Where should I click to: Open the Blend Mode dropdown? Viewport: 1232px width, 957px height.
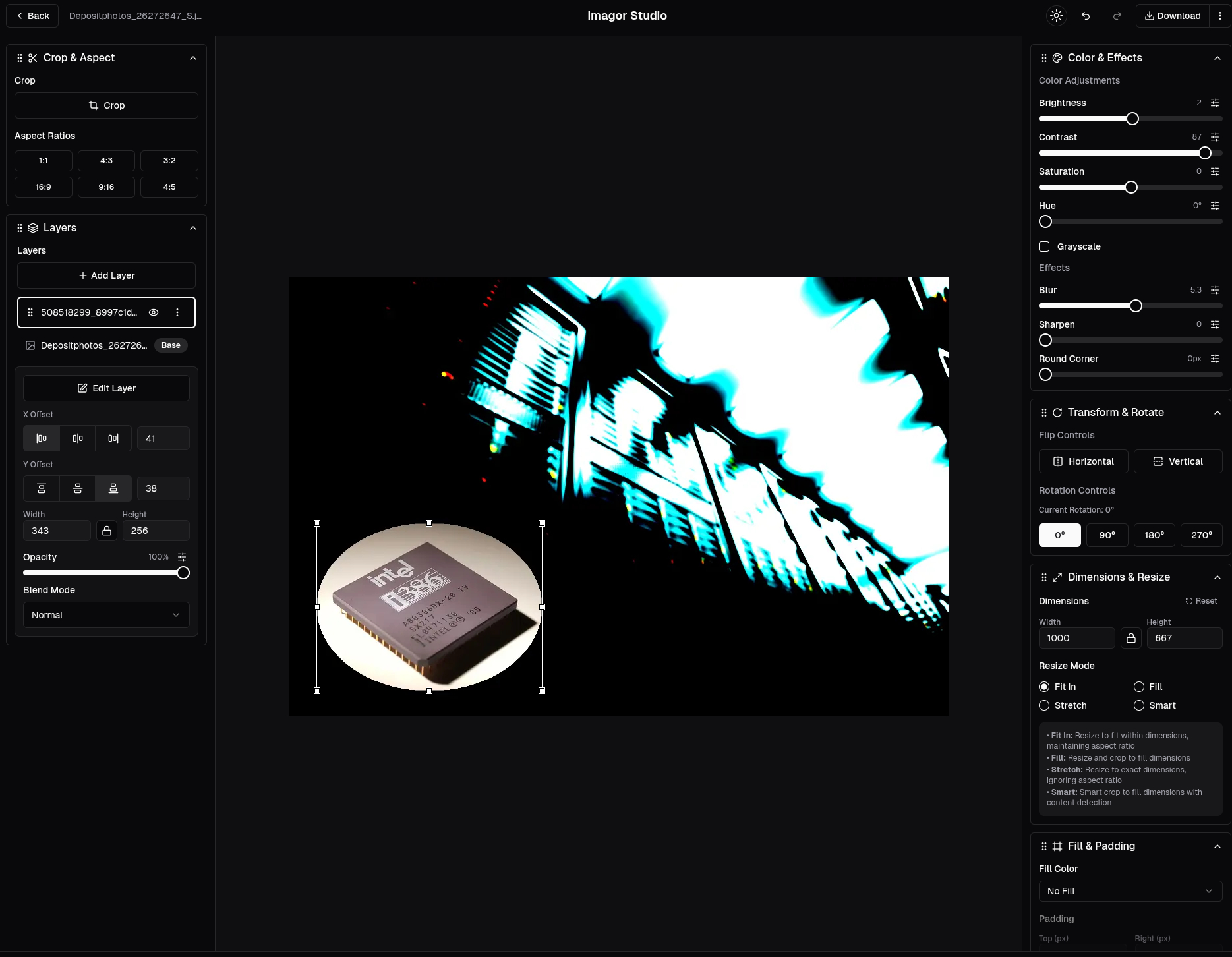click(x=106, y=615)
